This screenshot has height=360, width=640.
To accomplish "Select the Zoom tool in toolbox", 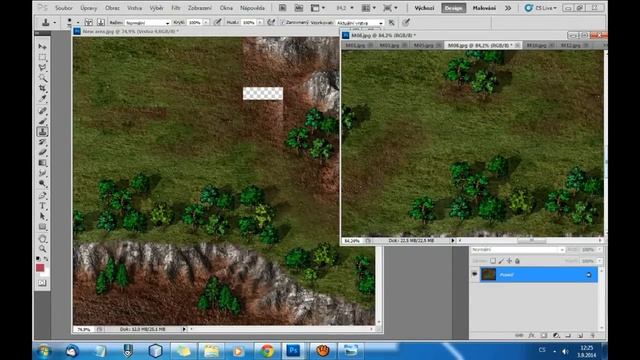I will coord(42,249).
